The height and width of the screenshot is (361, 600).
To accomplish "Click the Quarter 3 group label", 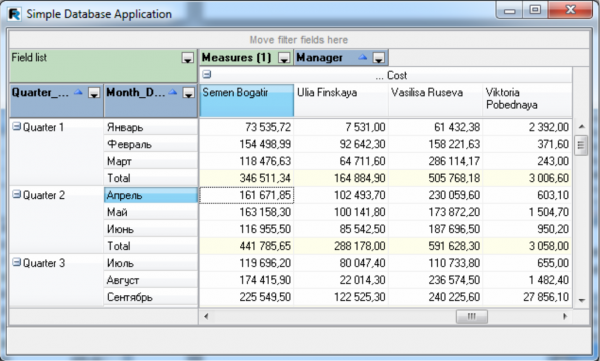I will point(44,263).
